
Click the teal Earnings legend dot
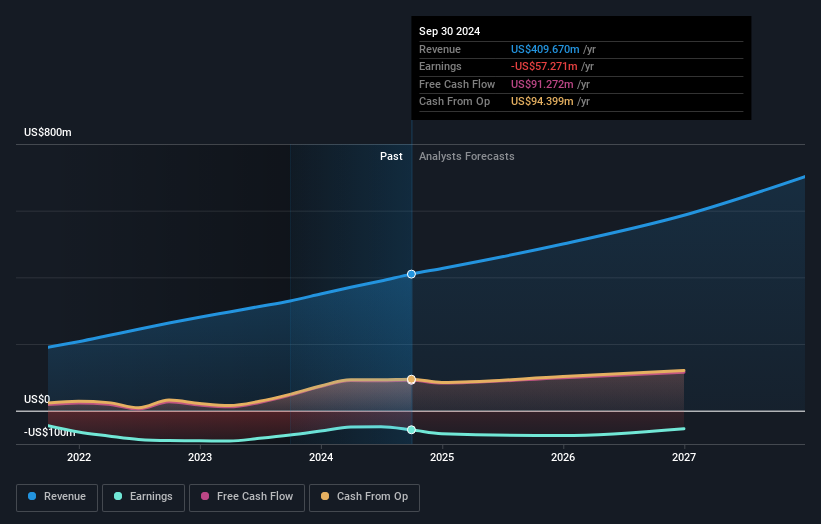click(118, 496)
